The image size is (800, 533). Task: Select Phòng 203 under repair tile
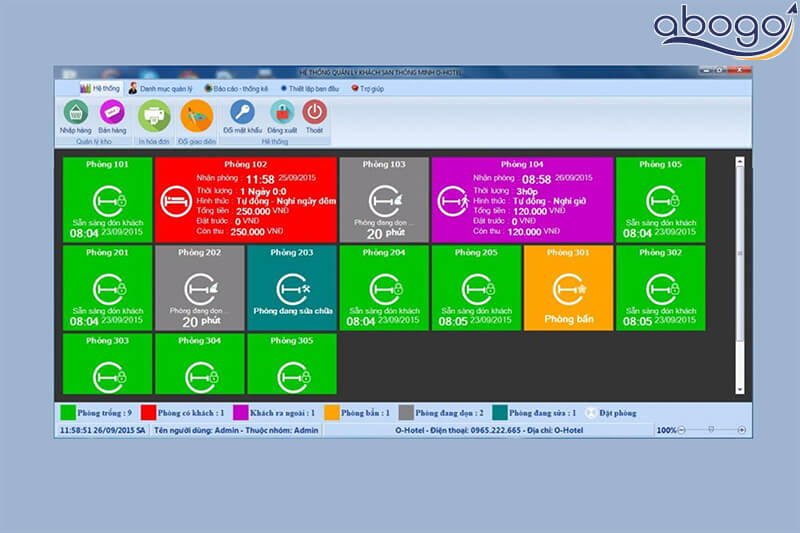coord(291,288)
